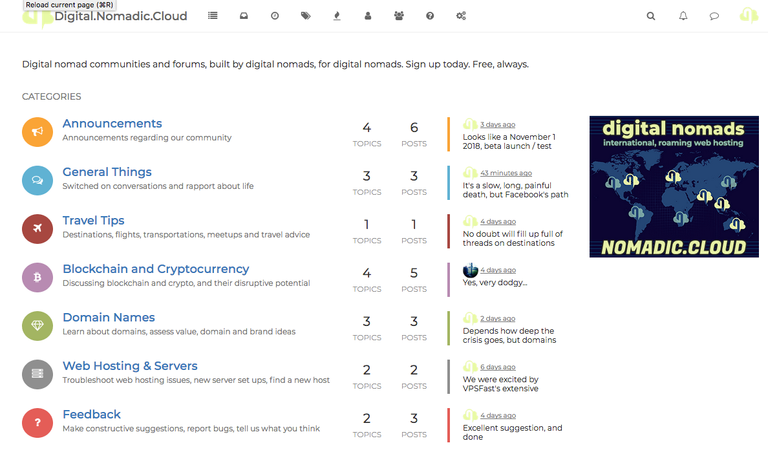This screenshot has height=449, width=768.
Task: Open the Travel Tips category
Action: pos(94,220)
